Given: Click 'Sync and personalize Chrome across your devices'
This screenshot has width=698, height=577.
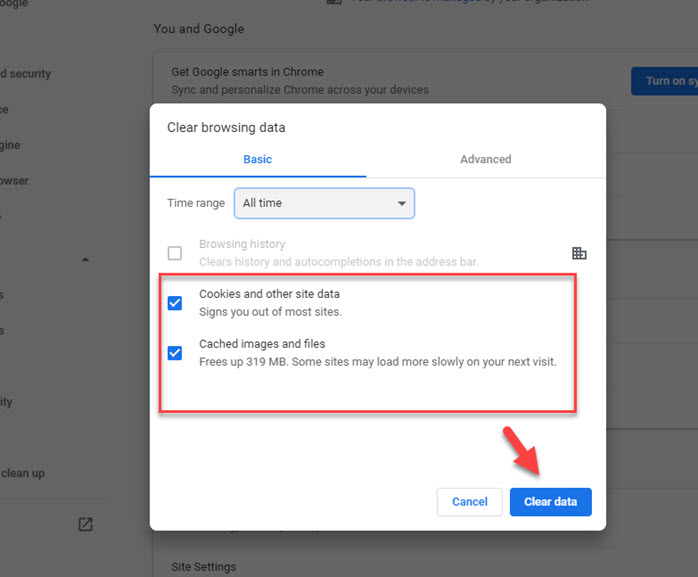Looking at the screenshot, I should tap(300, 90).
